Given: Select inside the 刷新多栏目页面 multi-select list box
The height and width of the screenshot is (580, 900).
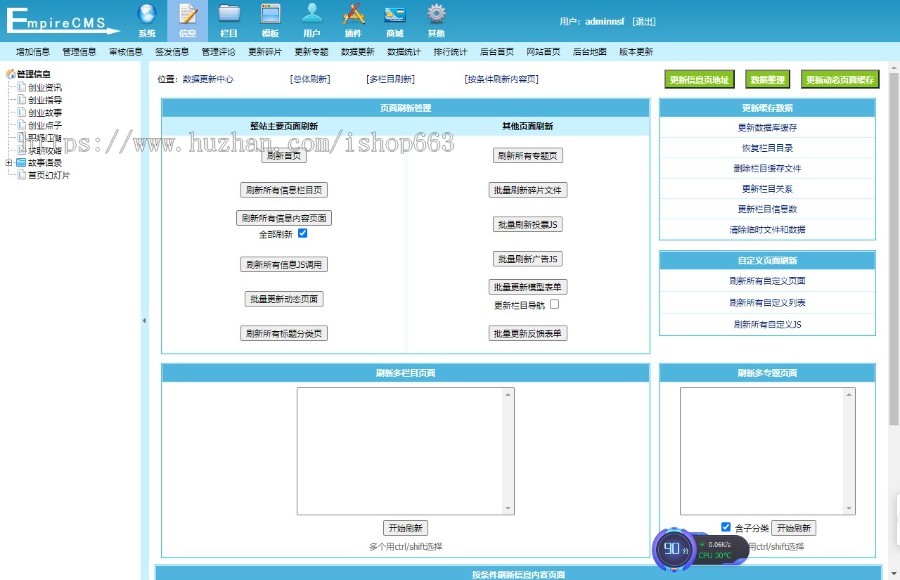Looking at the screenshot, I should coord(400,451).
